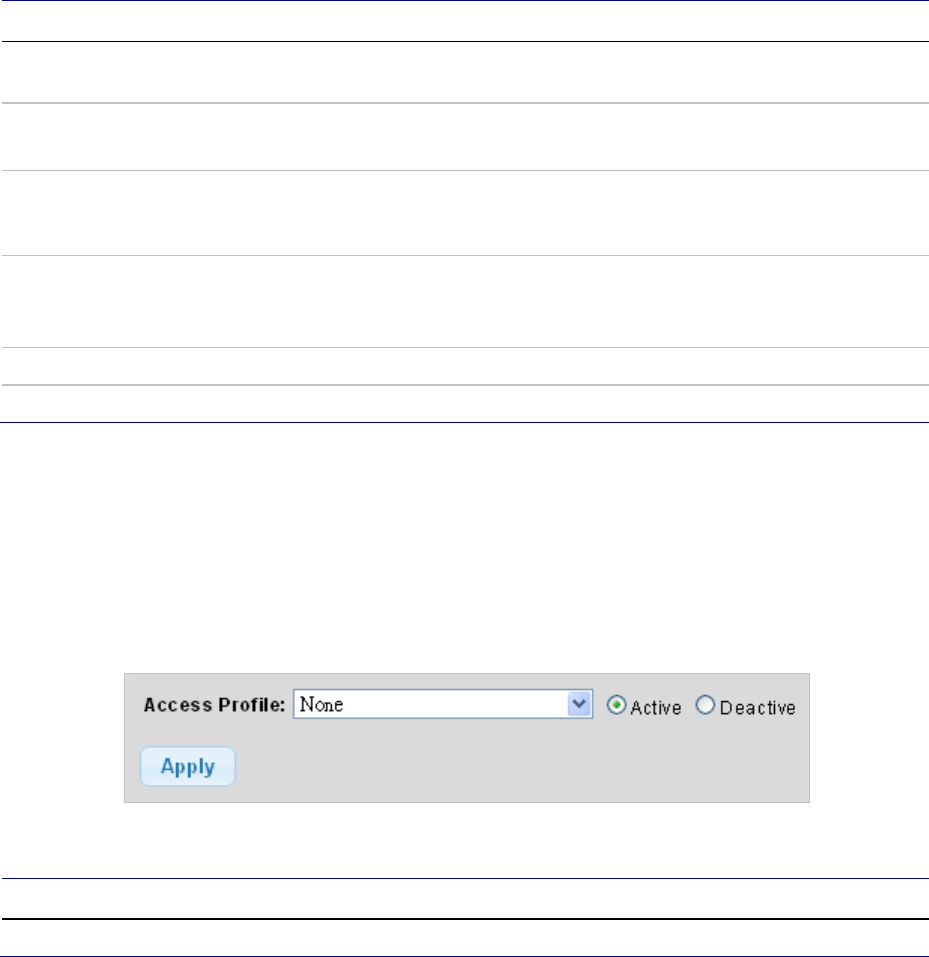
Task: Click the Apply button
Action: click(188, 767)
